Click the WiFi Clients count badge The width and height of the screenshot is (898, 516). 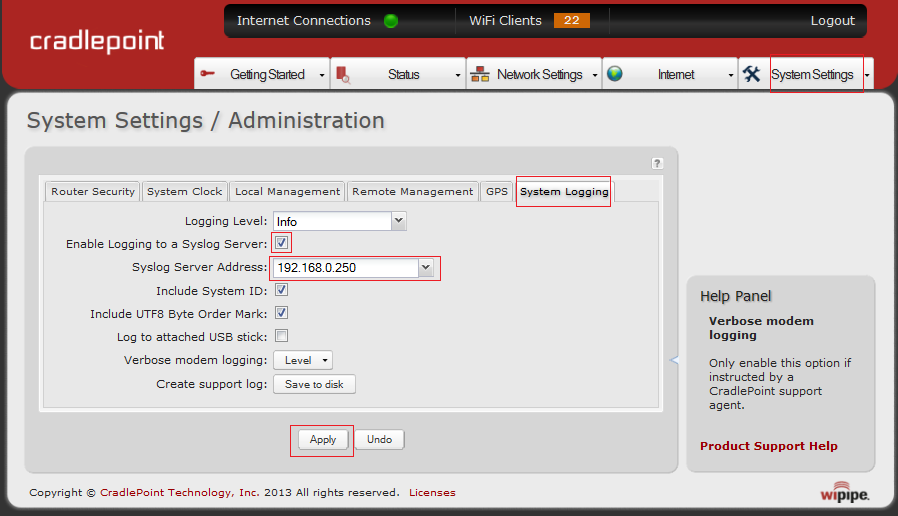coord(571,21)
